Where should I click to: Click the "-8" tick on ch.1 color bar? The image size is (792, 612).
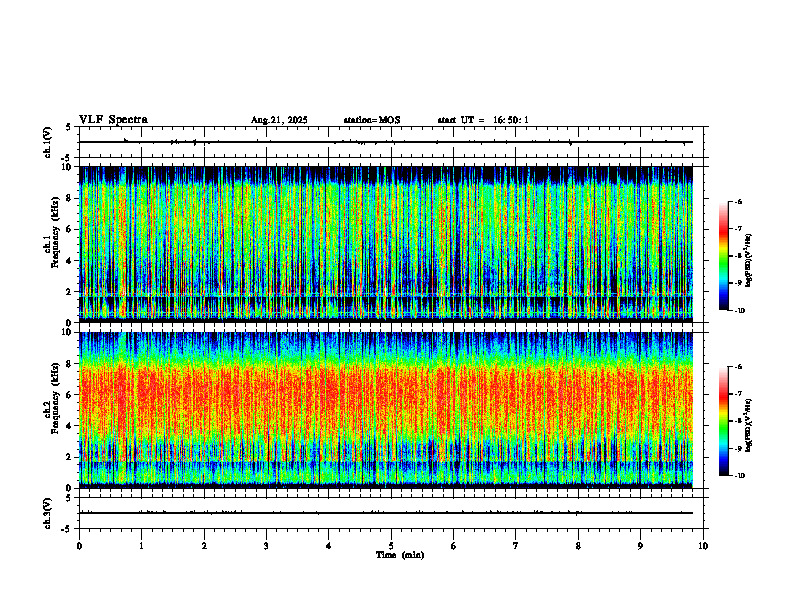pyautogui.click(x=738, y=256)
